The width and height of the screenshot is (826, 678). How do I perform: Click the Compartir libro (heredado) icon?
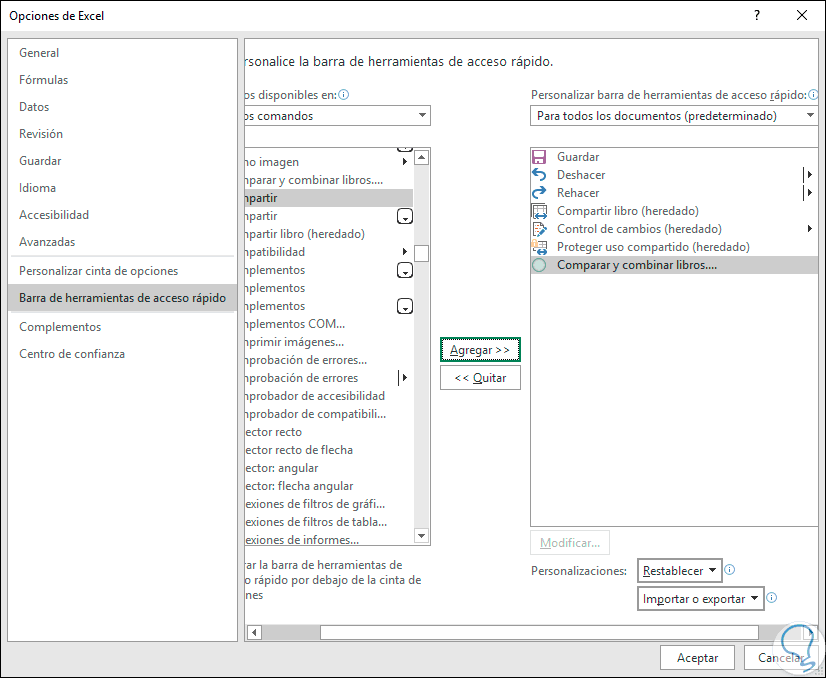click(x=539, y=211)
